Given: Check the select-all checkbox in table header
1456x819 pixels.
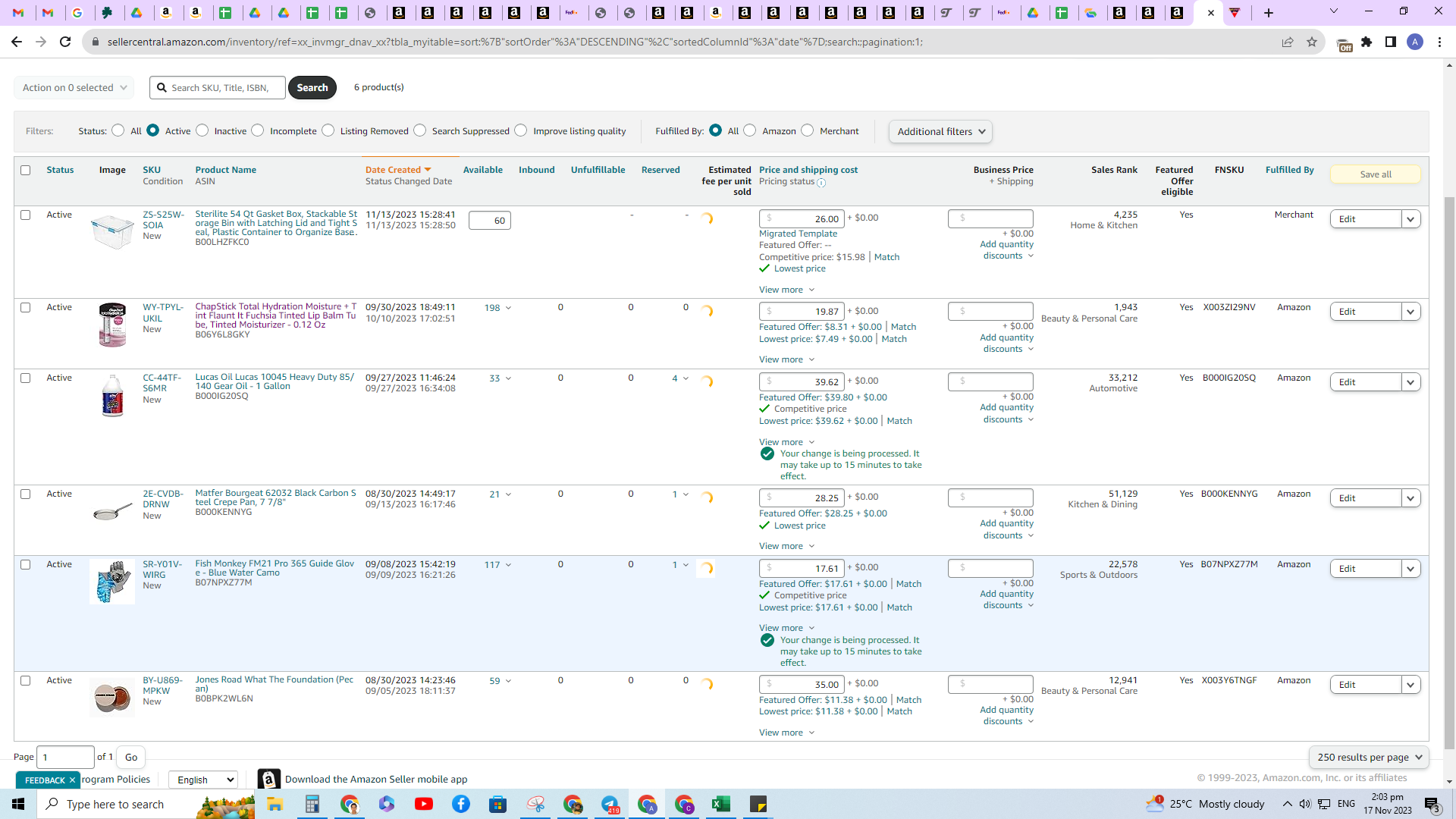Looking at the screenshot, I should coord(26,170).
